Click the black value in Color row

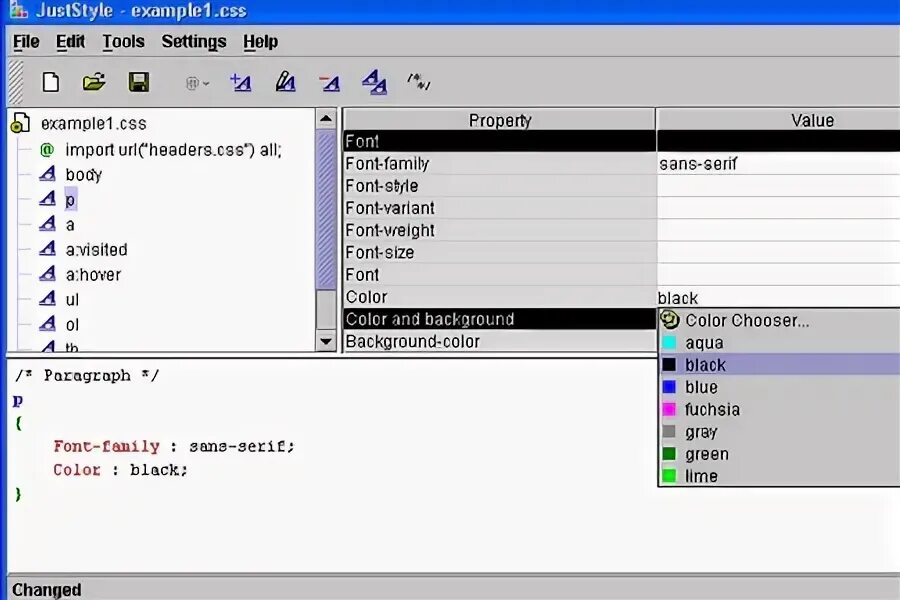click(x=778, y=298)
